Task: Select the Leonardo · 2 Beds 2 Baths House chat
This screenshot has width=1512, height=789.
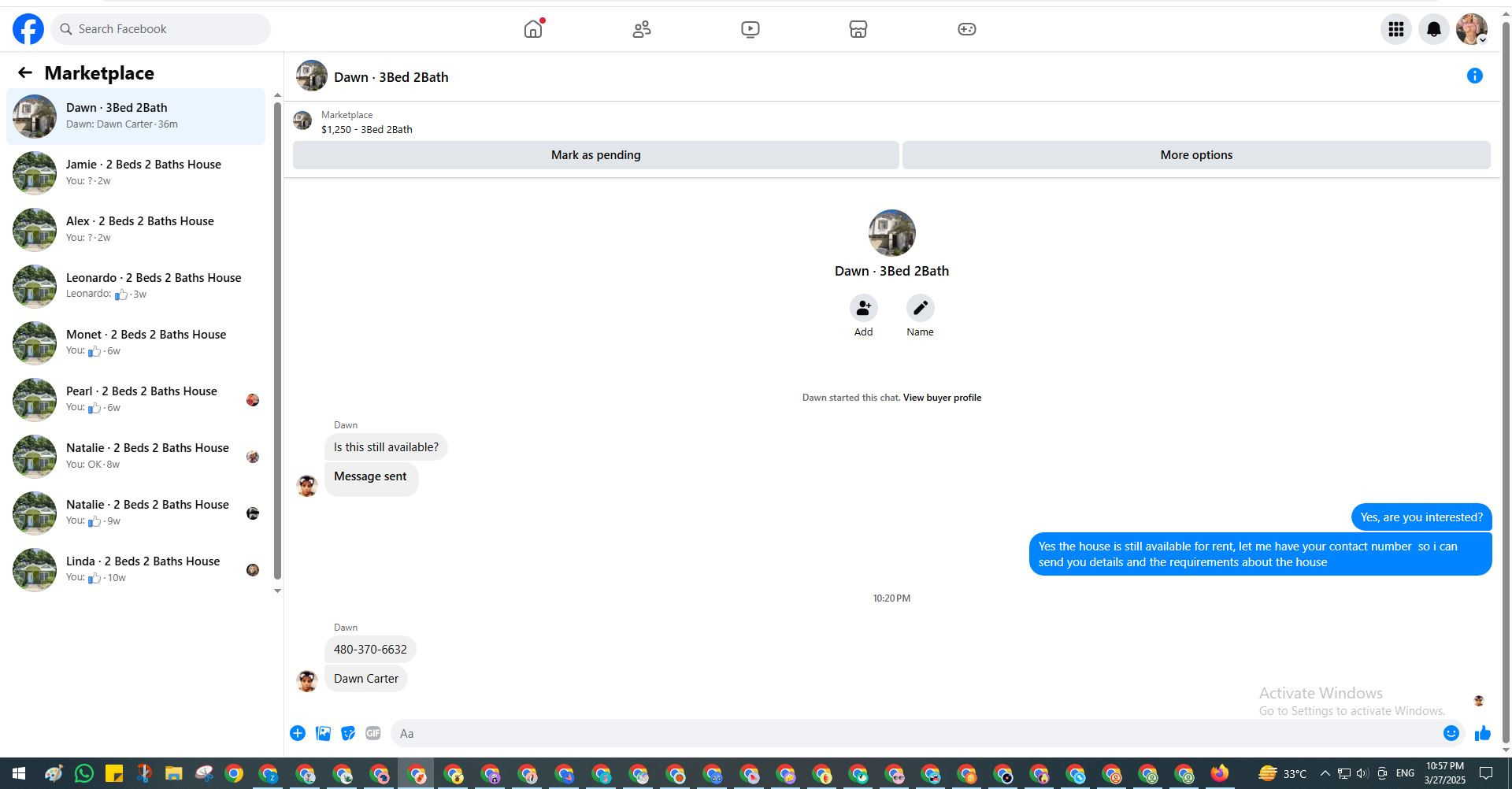Action: coord(135,287)
